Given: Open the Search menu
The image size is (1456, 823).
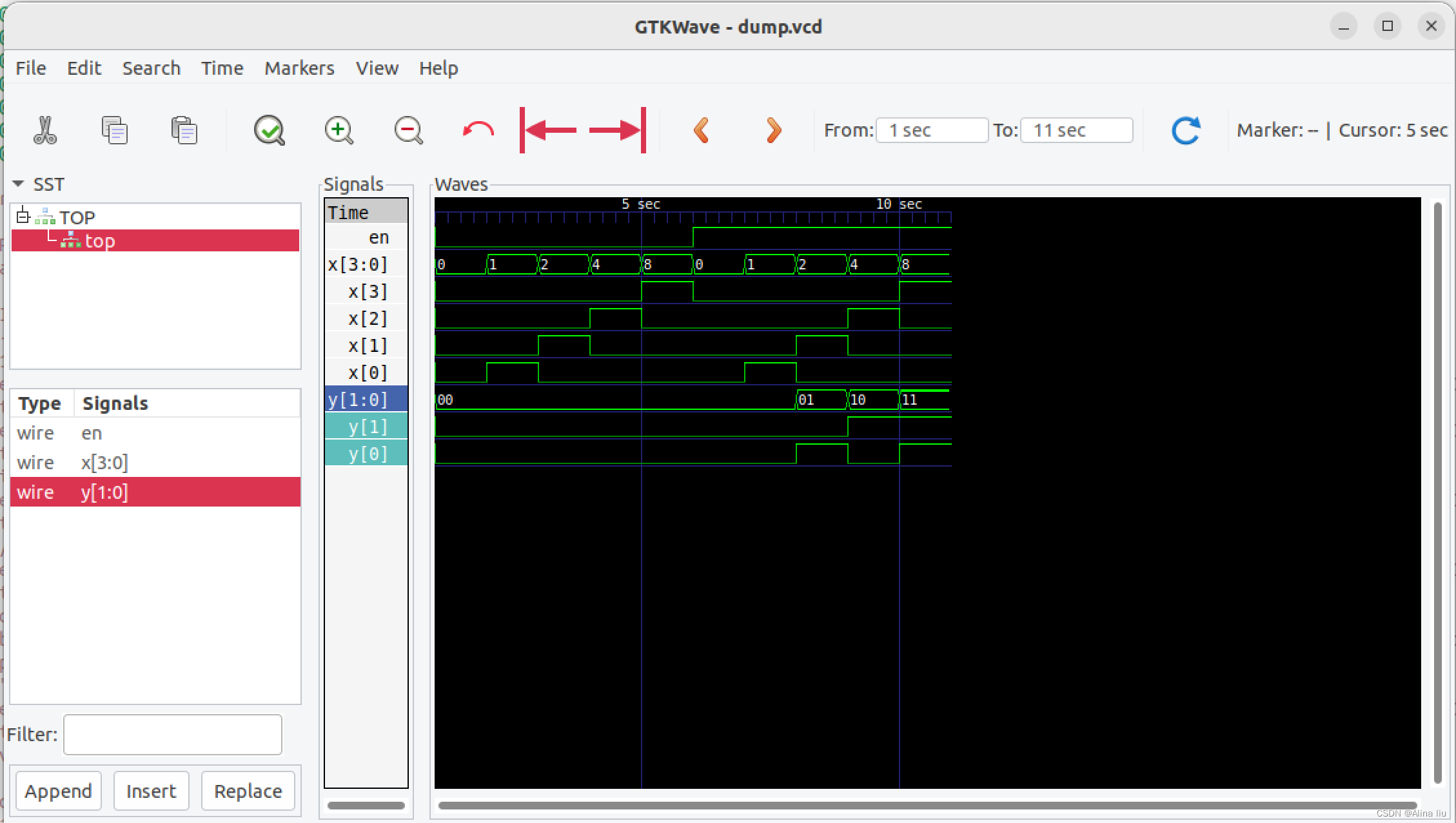Looking at the screenshot, I should (152, 68).
